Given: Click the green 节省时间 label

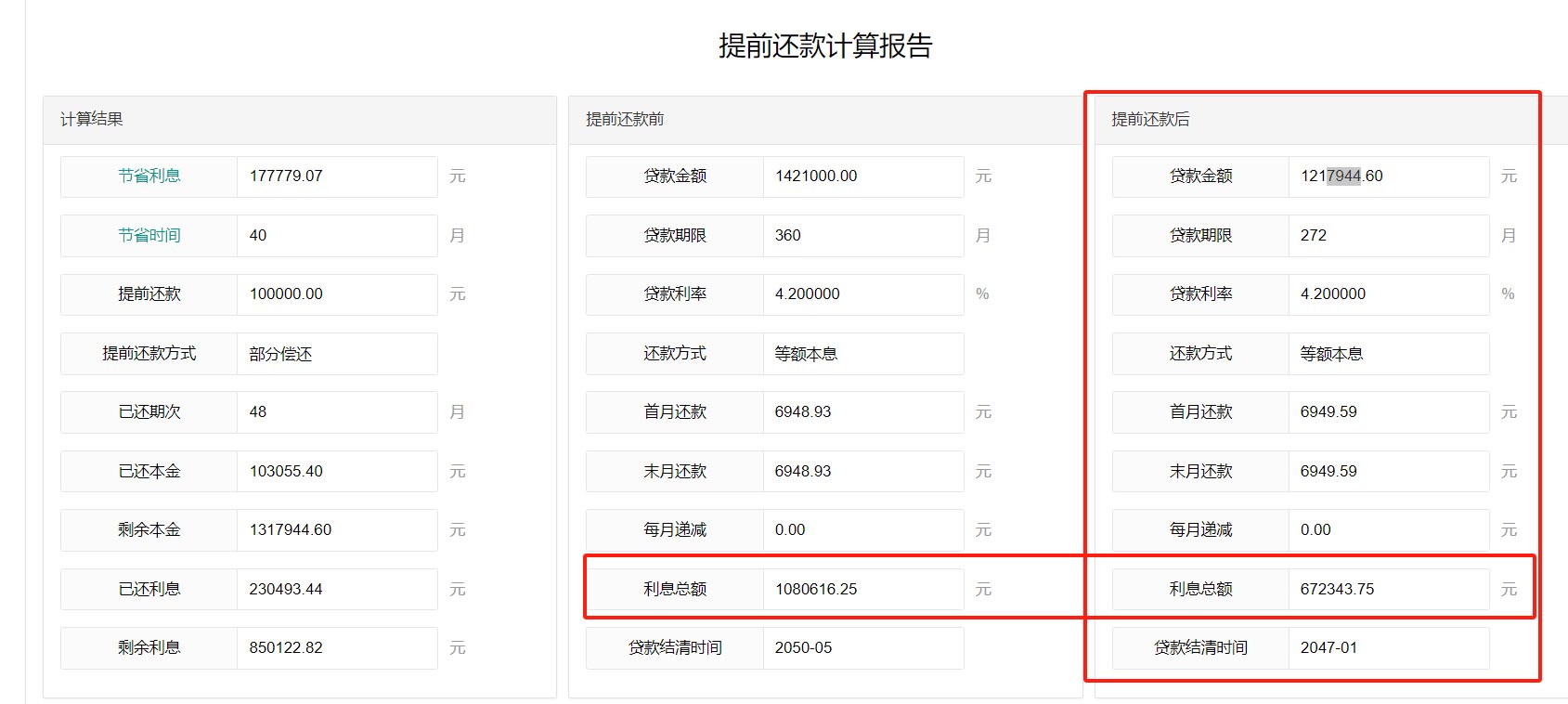Looking at the screenshot, I should (x=149, y=236).
